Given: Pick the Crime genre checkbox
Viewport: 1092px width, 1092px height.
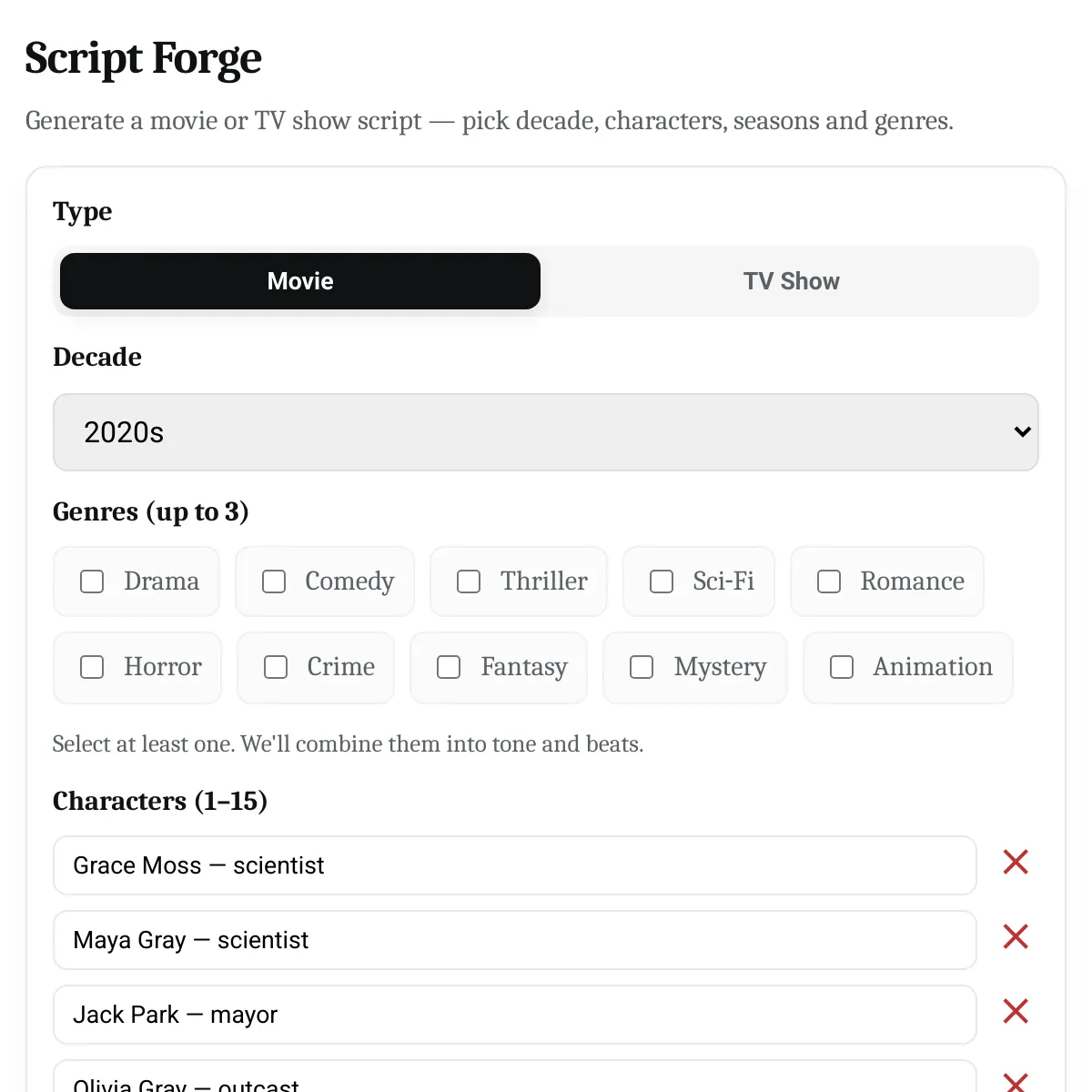Looking at the screenshot, I should tap(276, 667).
